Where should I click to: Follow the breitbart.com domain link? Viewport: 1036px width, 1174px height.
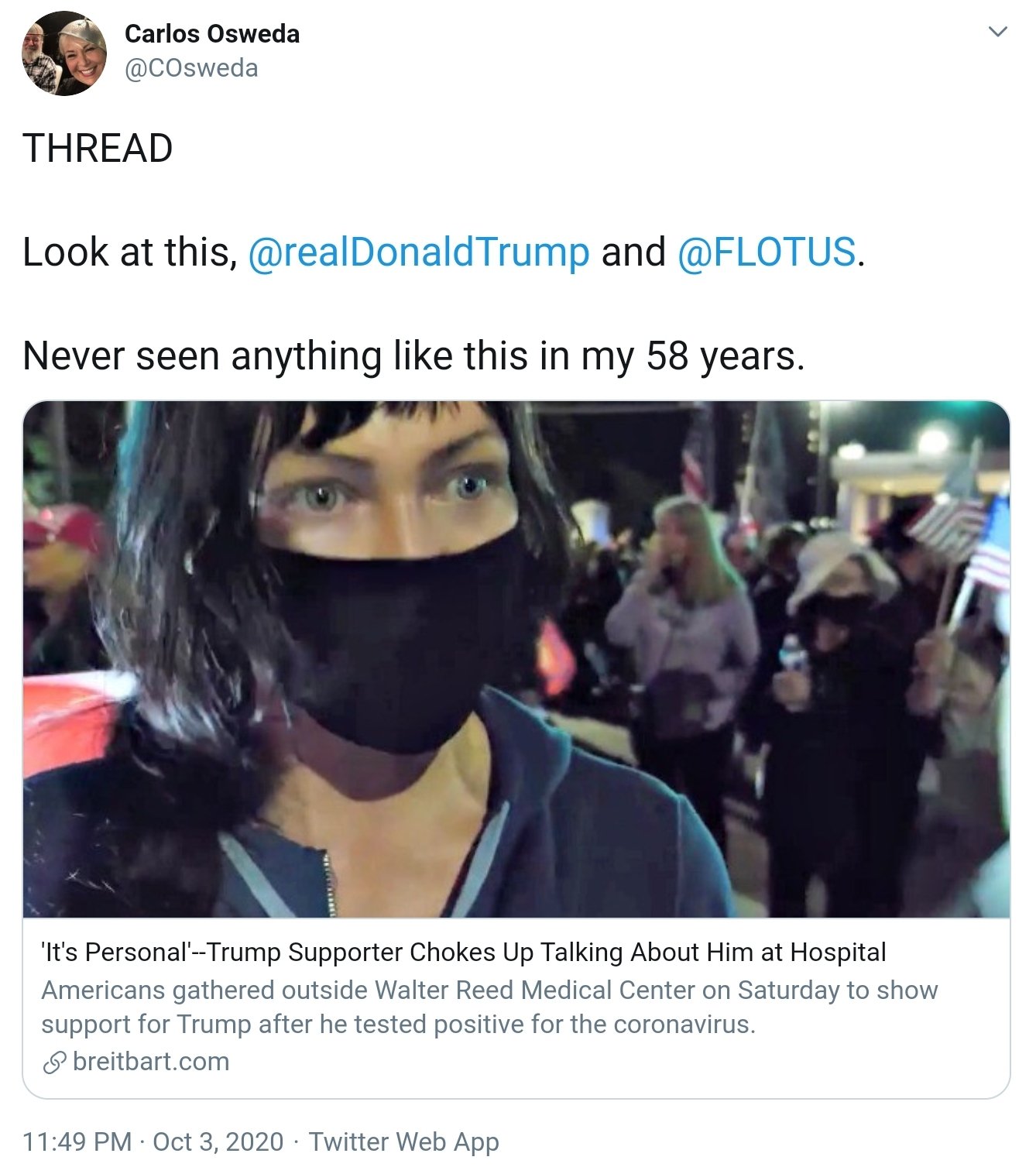[x=151, y=1061]
